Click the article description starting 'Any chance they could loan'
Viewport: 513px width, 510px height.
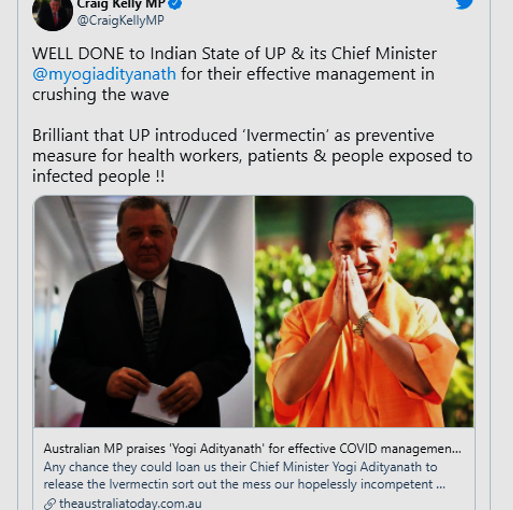pyautogui.click(x=244, y=476)
